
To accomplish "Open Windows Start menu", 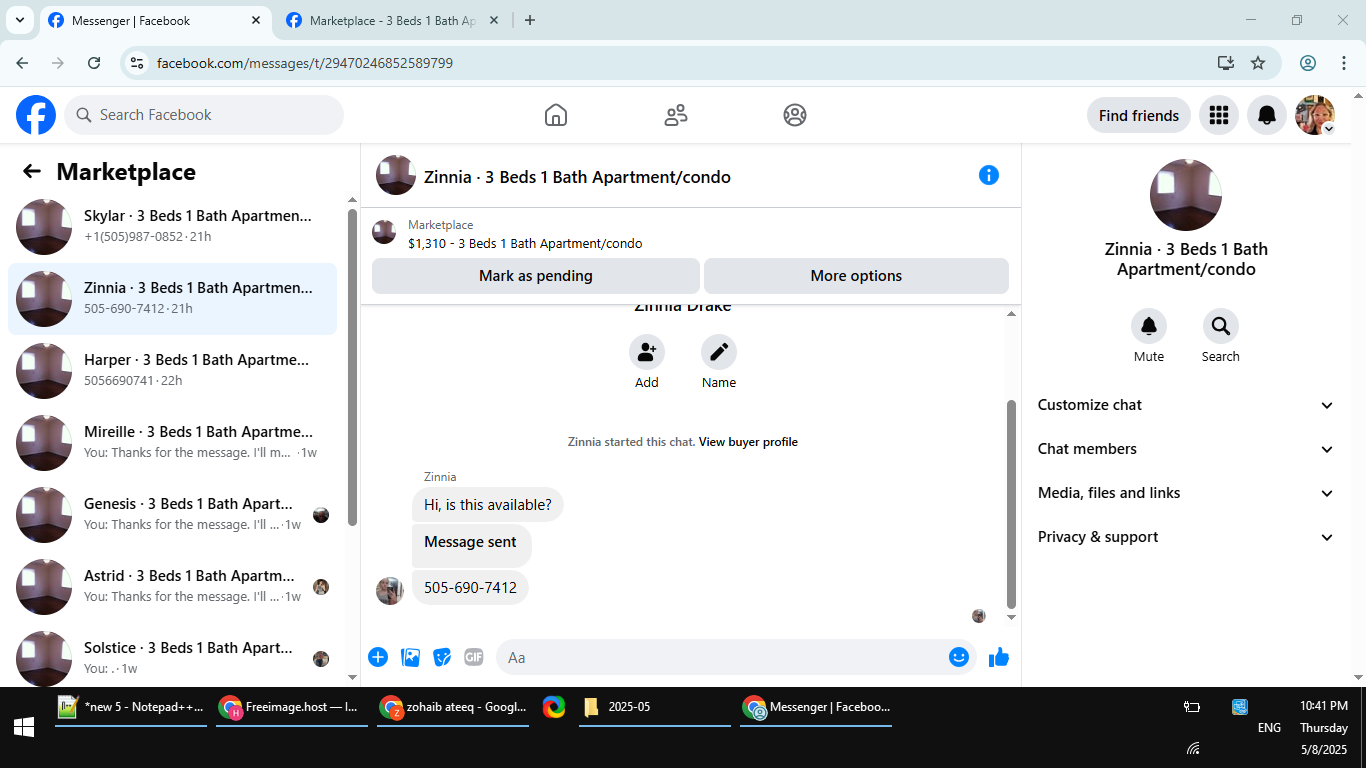I will click(24, 728).
